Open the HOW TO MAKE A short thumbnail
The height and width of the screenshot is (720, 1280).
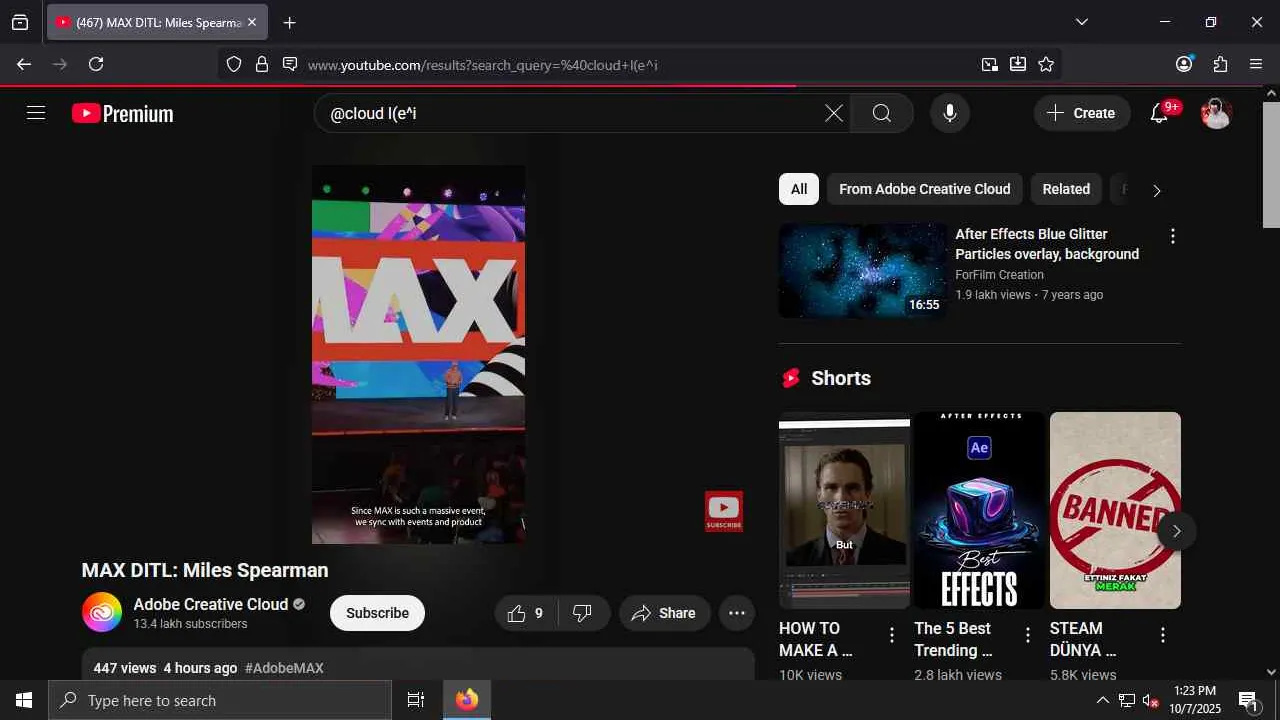click(x=844, y=510)
